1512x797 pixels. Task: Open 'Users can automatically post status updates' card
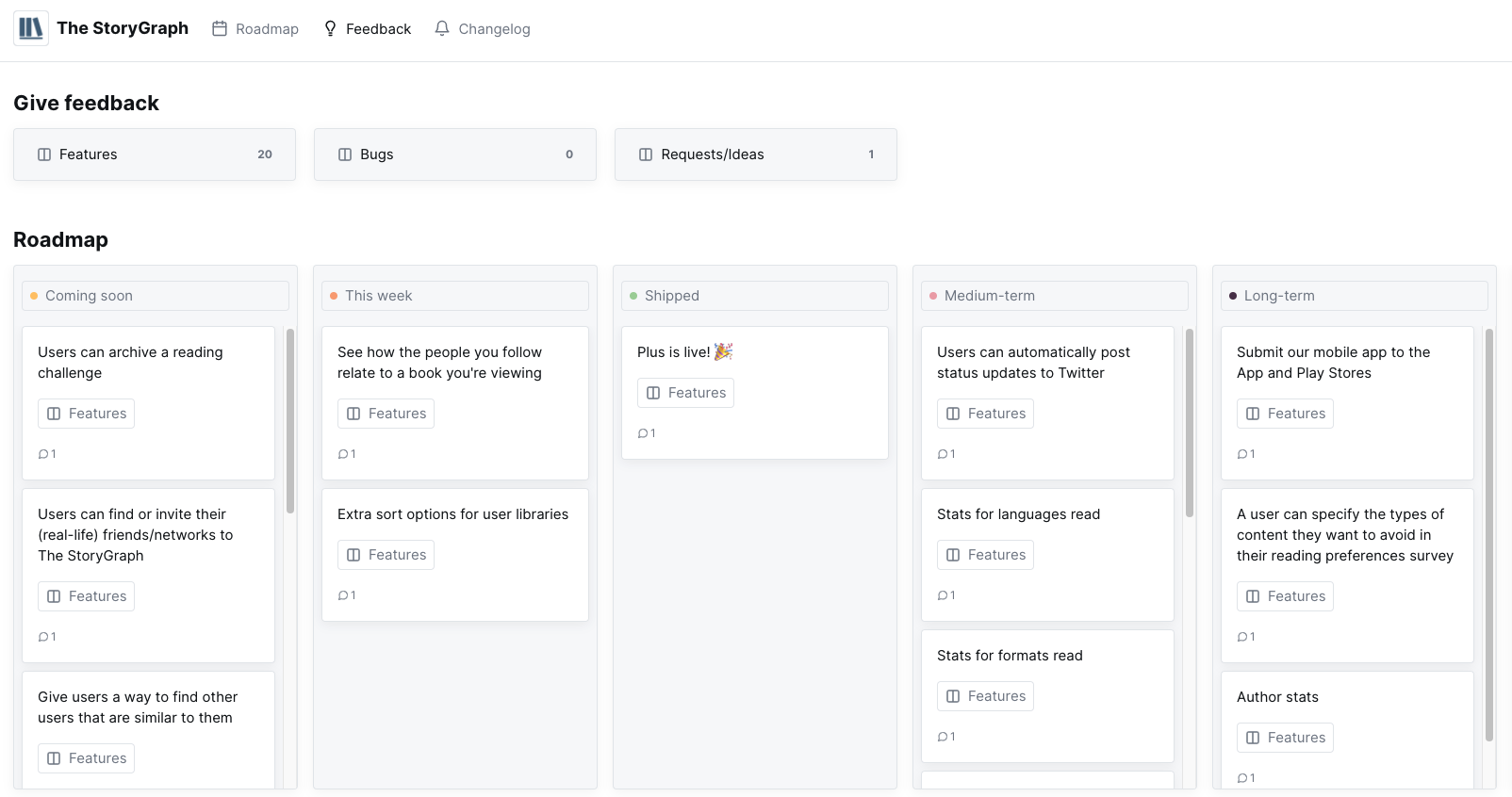(x=1048, y=403)
